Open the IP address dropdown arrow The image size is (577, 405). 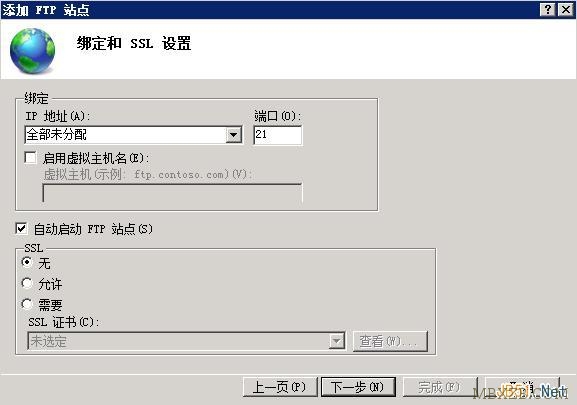click(233, 135)
